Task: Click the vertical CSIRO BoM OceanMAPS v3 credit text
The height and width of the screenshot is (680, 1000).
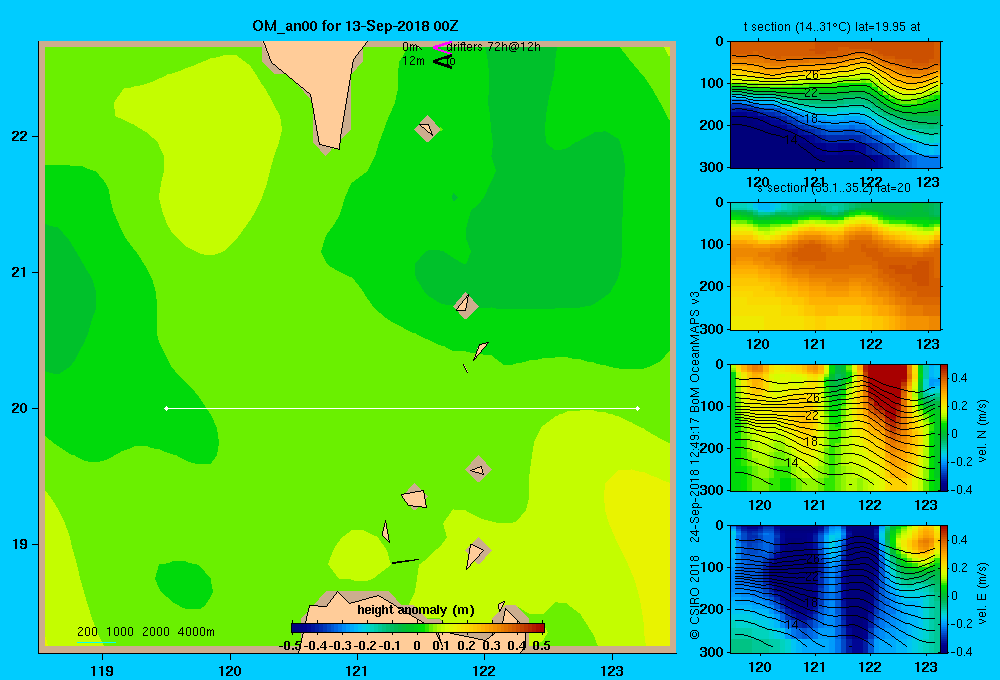Action: [x=695, y=466]
